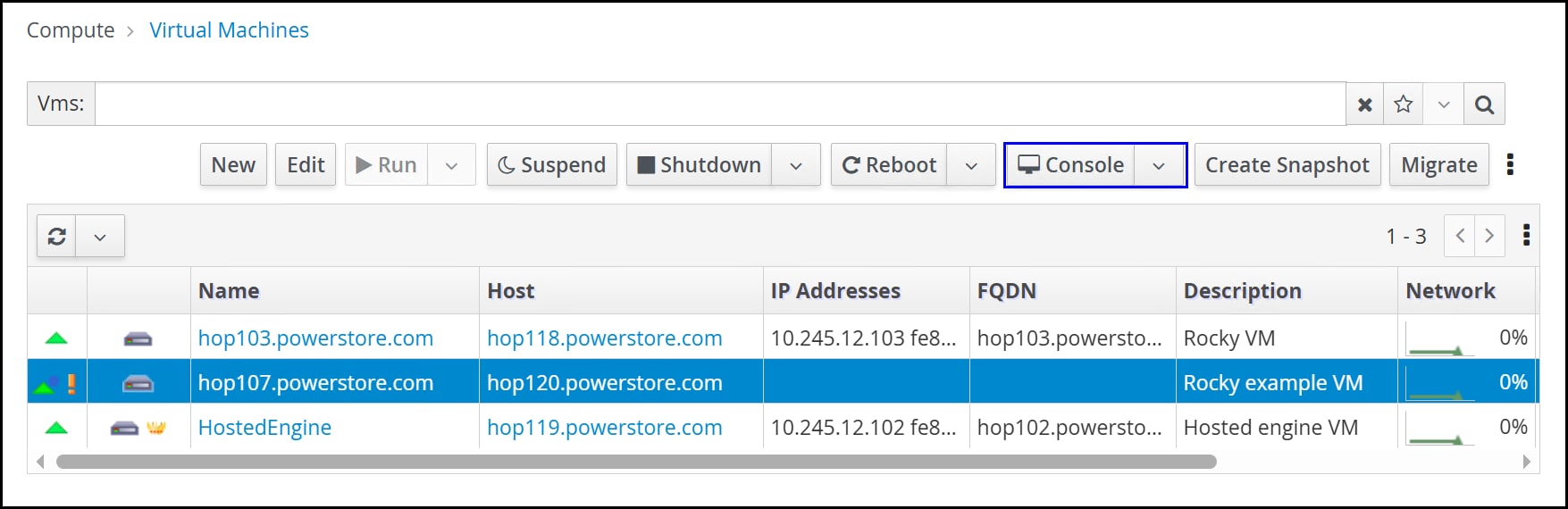Click the crown icon in HostedEngine row
Image resolution: width=1568 pixels, height=509 pixels.
point(156,428)
